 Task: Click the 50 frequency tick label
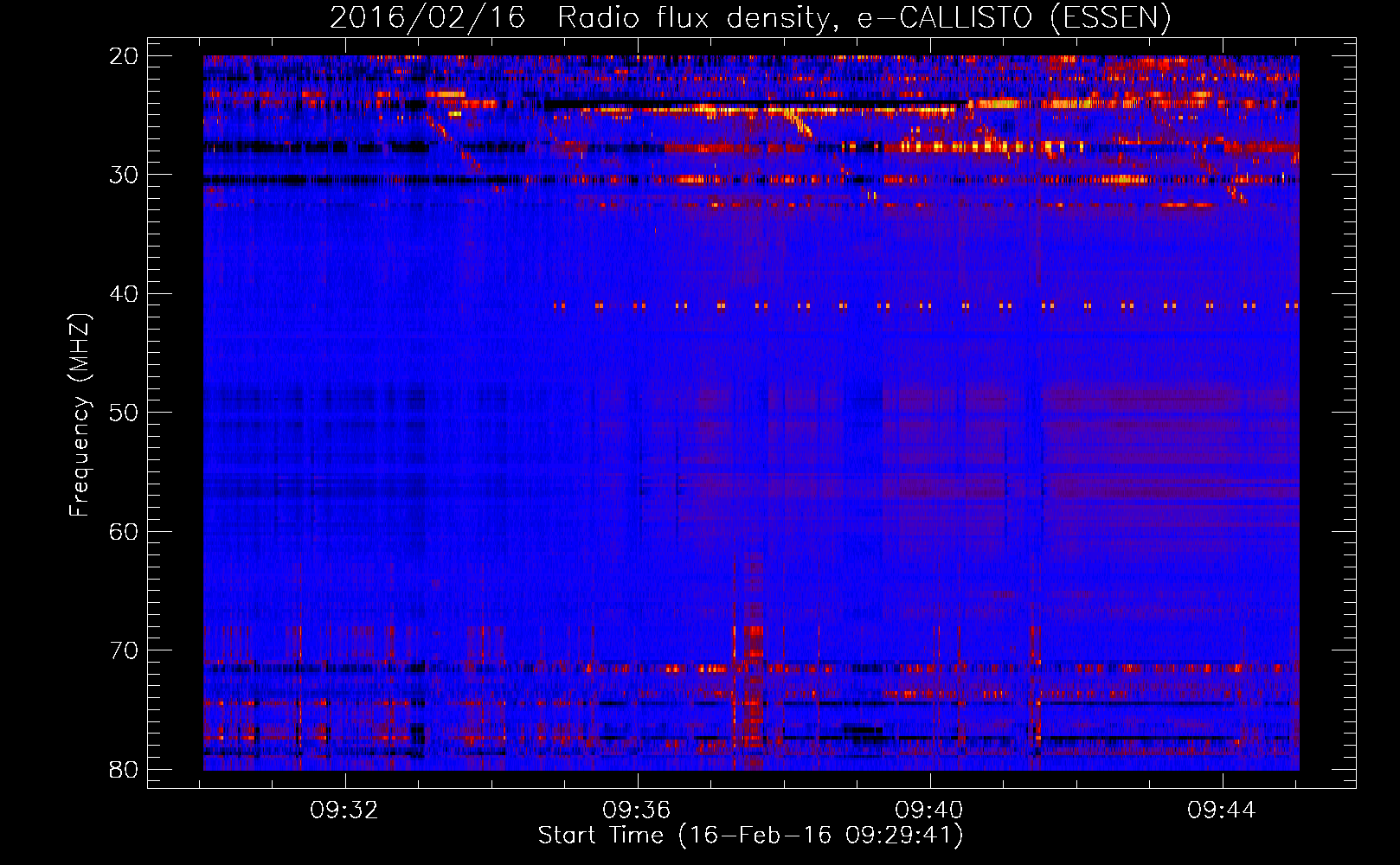click(x=125, y=413)
